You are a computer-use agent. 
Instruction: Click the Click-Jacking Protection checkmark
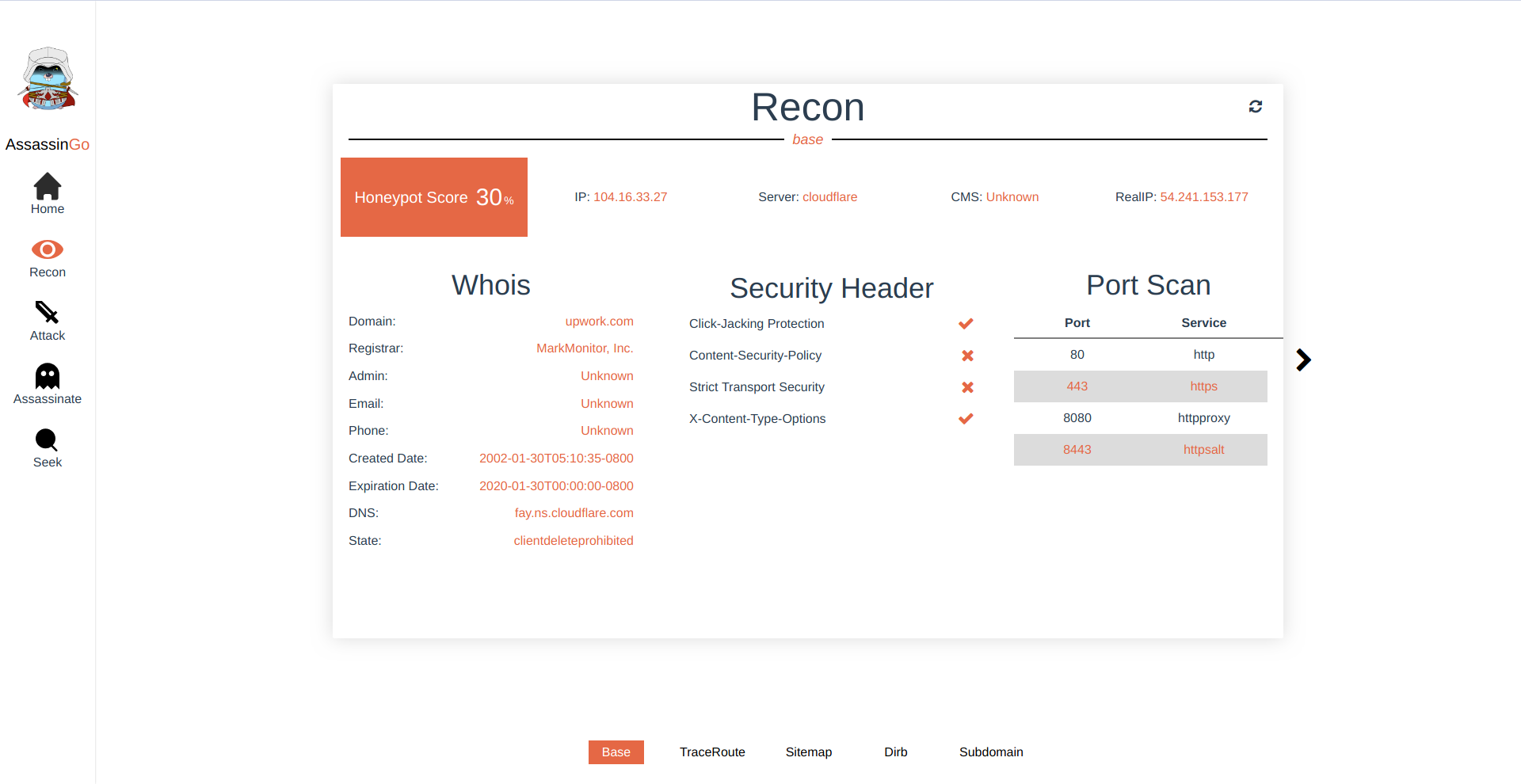966,324
